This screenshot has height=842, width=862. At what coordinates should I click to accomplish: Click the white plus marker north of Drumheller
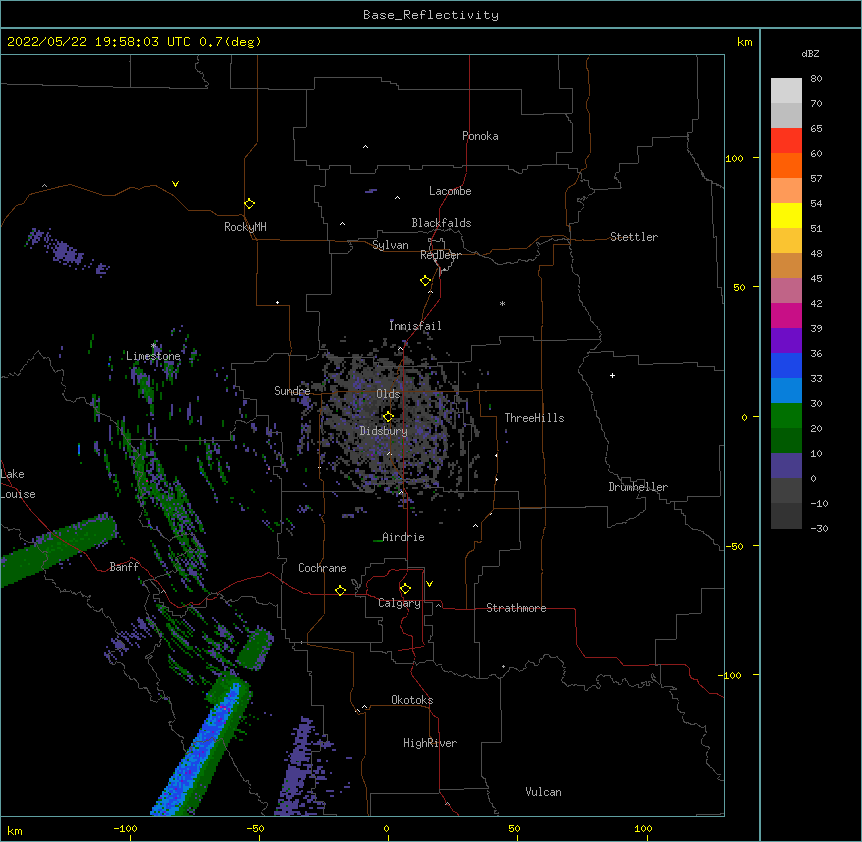pos(612,375)
